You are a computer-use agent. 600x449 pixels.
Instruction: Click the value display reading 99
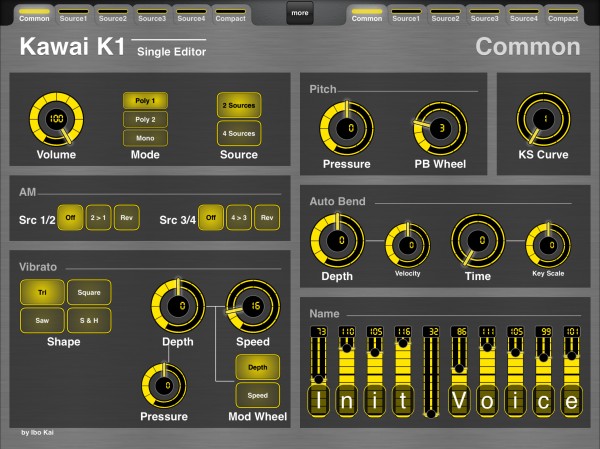pyautogui.click(x=543, y=331)
